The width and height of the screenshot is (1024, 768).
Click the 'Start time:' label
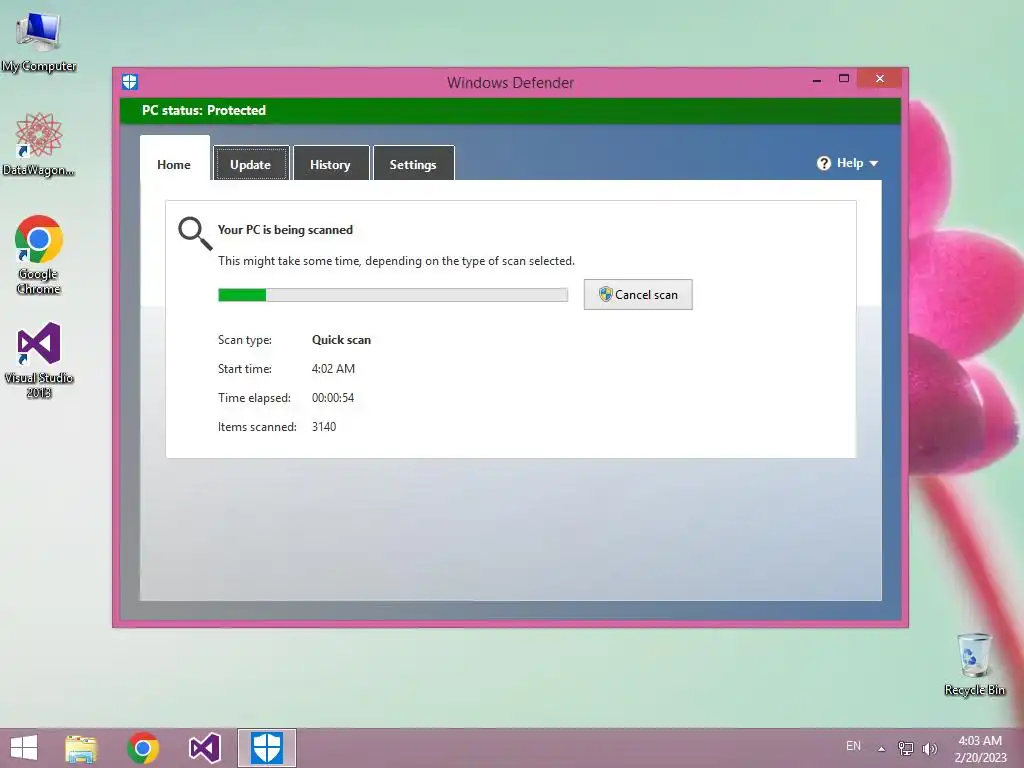tap(245, 369)
